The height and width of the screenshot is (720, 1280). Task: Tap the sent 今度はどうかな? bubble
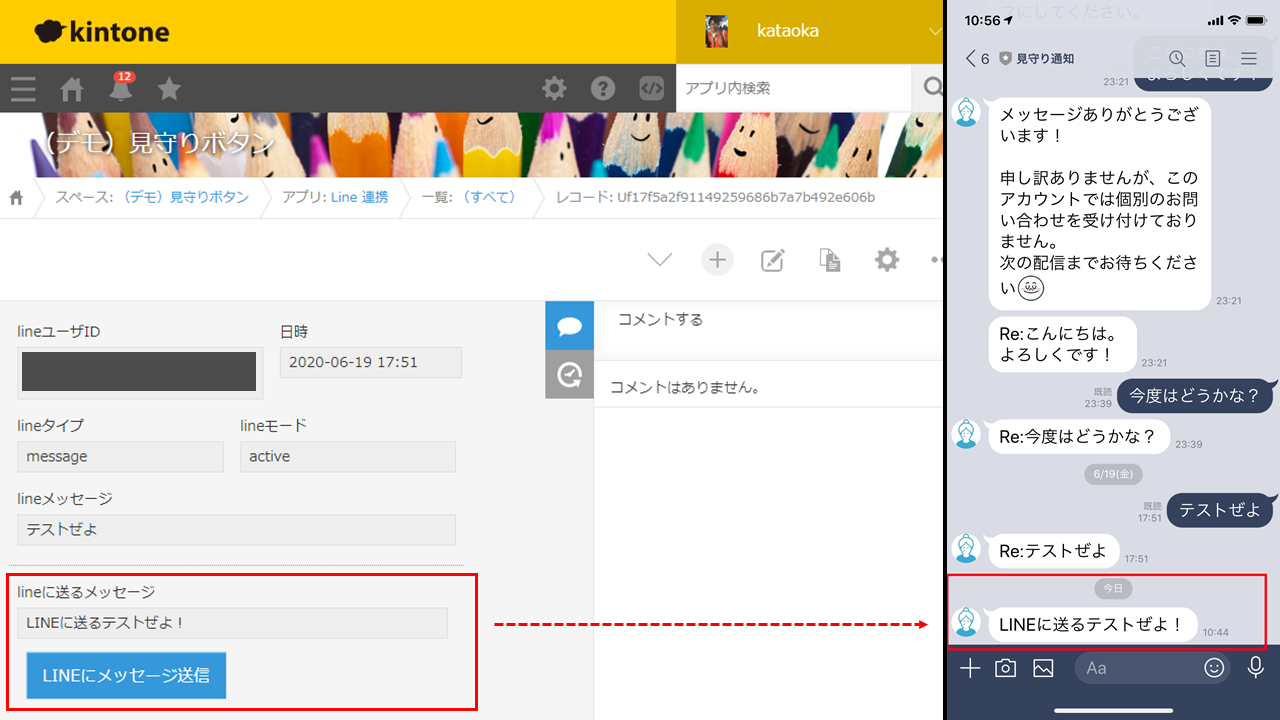(1196, 396)
